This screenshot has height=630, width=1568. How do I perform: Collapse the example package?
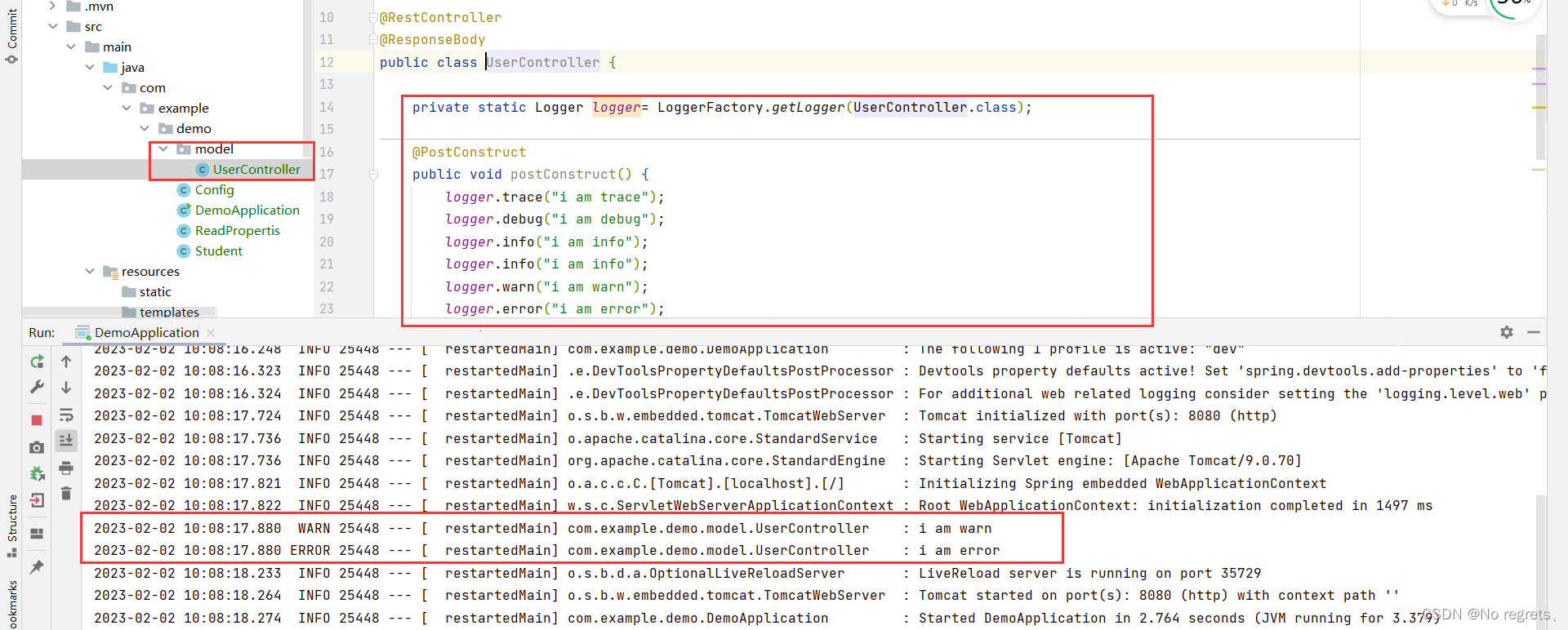[127, 108]
